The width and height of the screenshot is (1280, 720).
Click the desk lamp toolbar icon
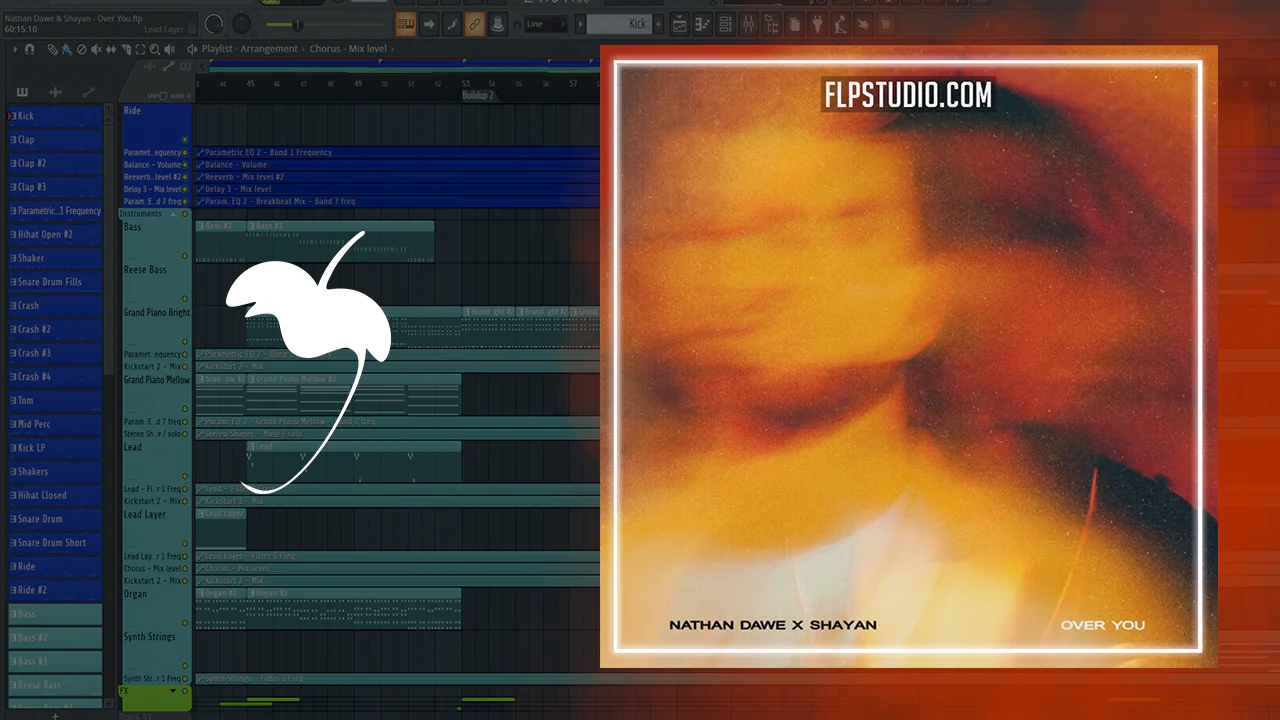tap(840, 24)
